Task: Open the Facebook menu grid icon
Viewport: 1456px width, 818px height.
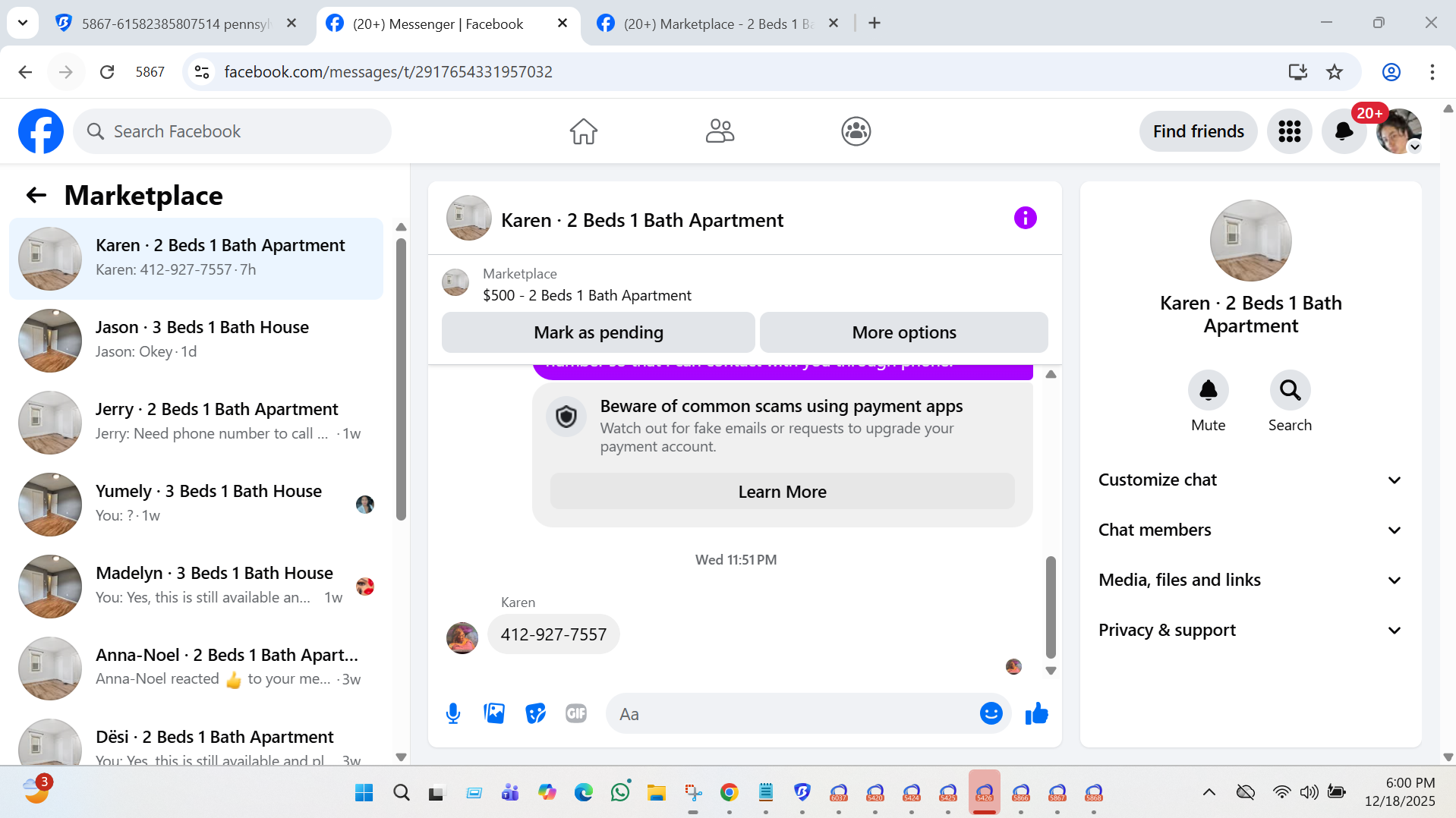Action: pos(1289,131)
